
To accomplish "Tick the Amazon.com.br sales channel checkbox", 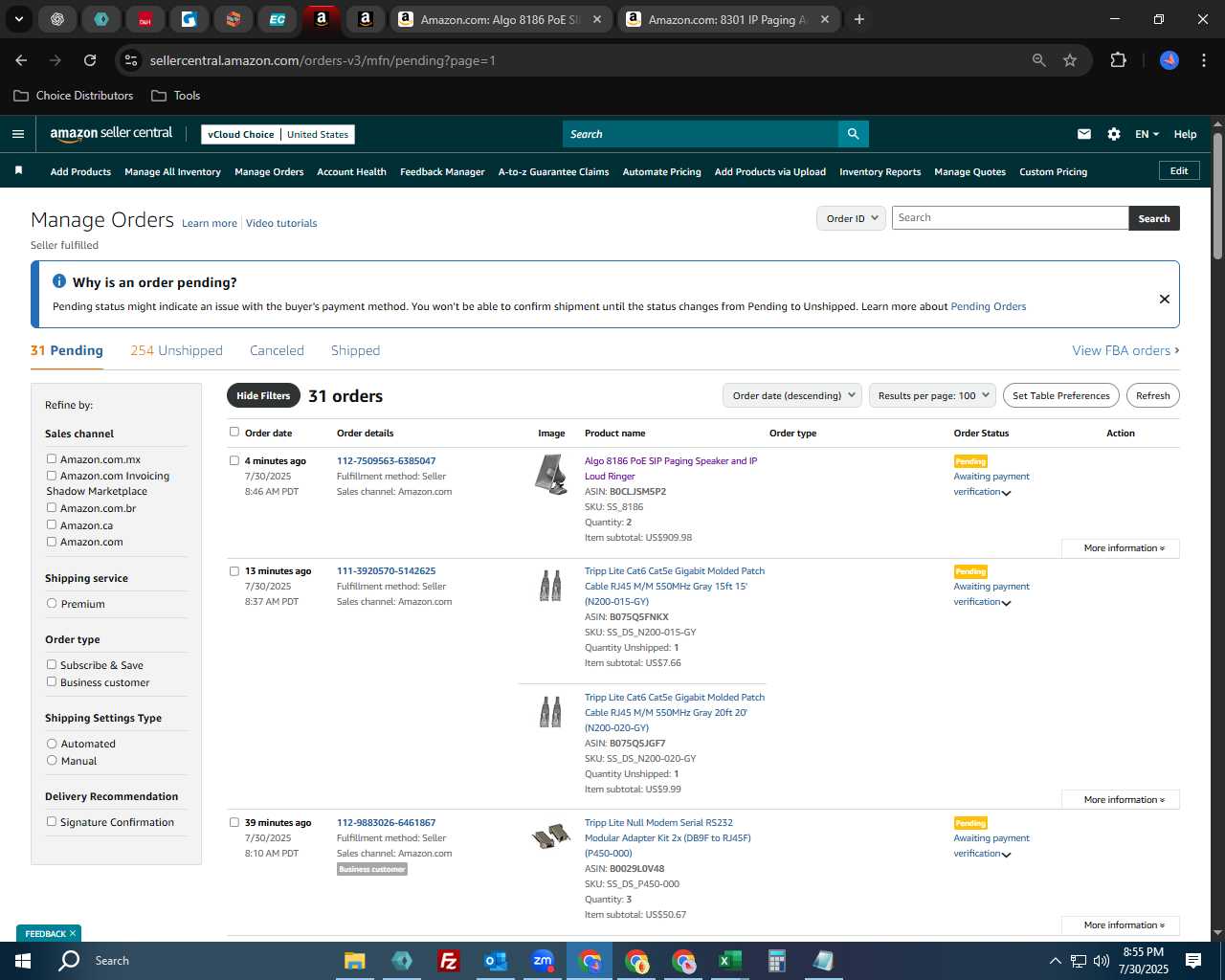I will 52,507.
